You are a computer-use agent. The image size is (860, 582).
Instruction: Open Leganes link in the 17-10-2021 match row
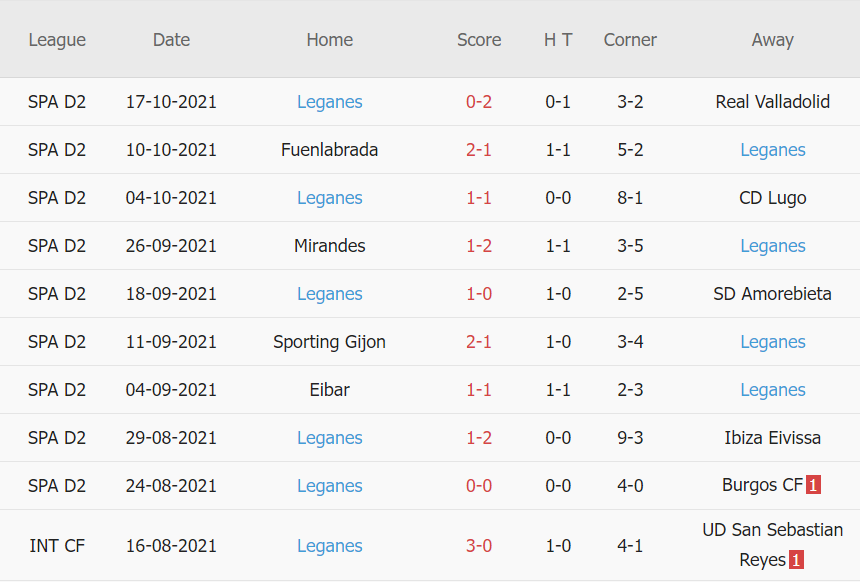329,102
